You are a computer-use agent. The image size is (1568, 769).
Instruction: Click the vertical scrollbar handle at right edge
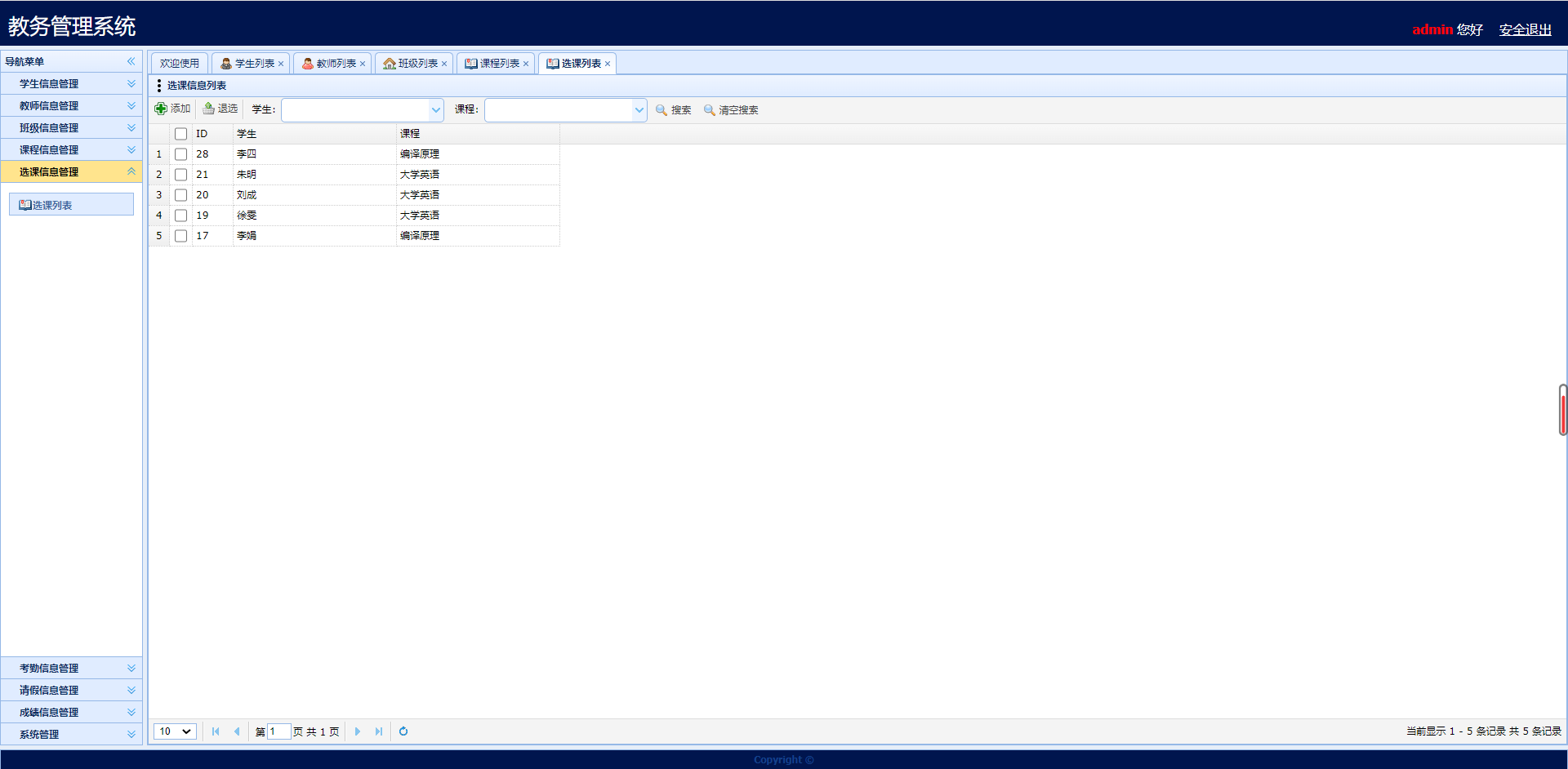tap(1563, 410)
